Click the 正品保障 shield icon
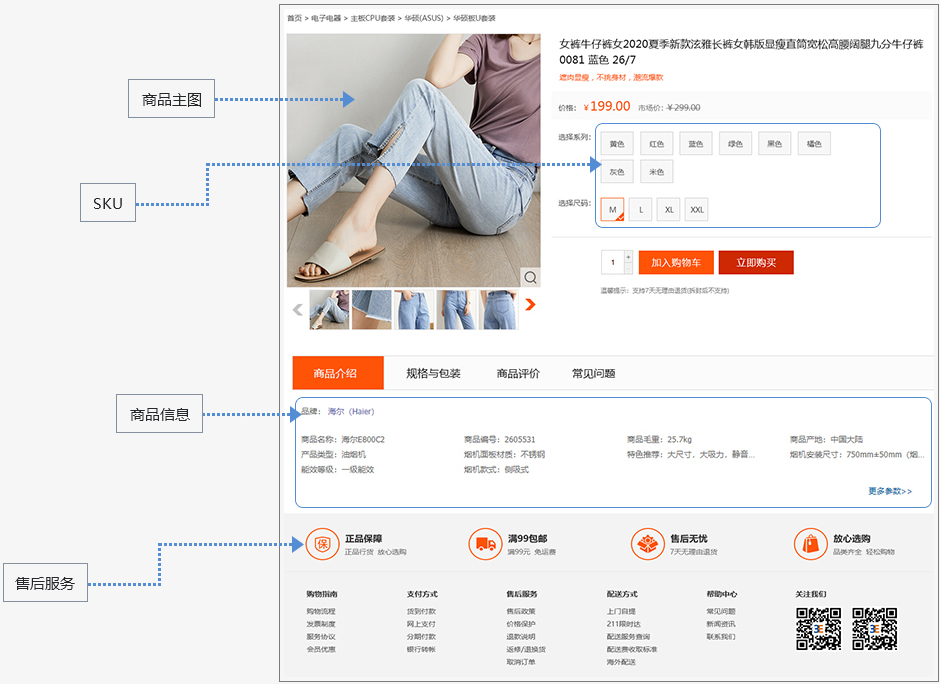This screenshot has height=684, width=940. (x=322, y=544)
